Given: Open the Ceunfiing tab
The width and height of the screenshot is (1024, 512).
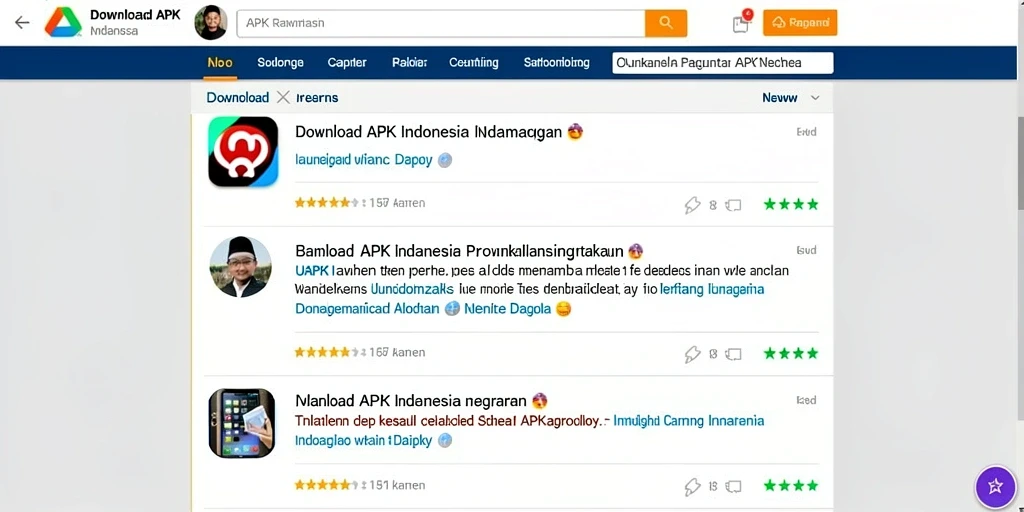Looking at the screenshot, I should pos(473,63).
